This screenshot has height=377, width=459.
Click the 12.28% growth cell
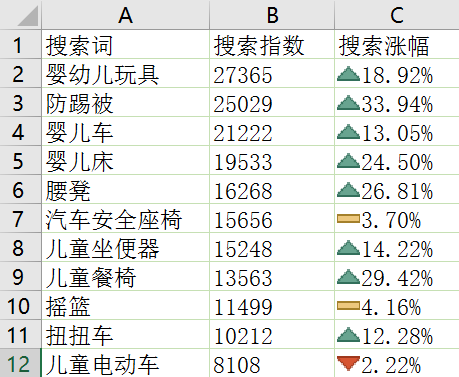[x=397, y=334]
